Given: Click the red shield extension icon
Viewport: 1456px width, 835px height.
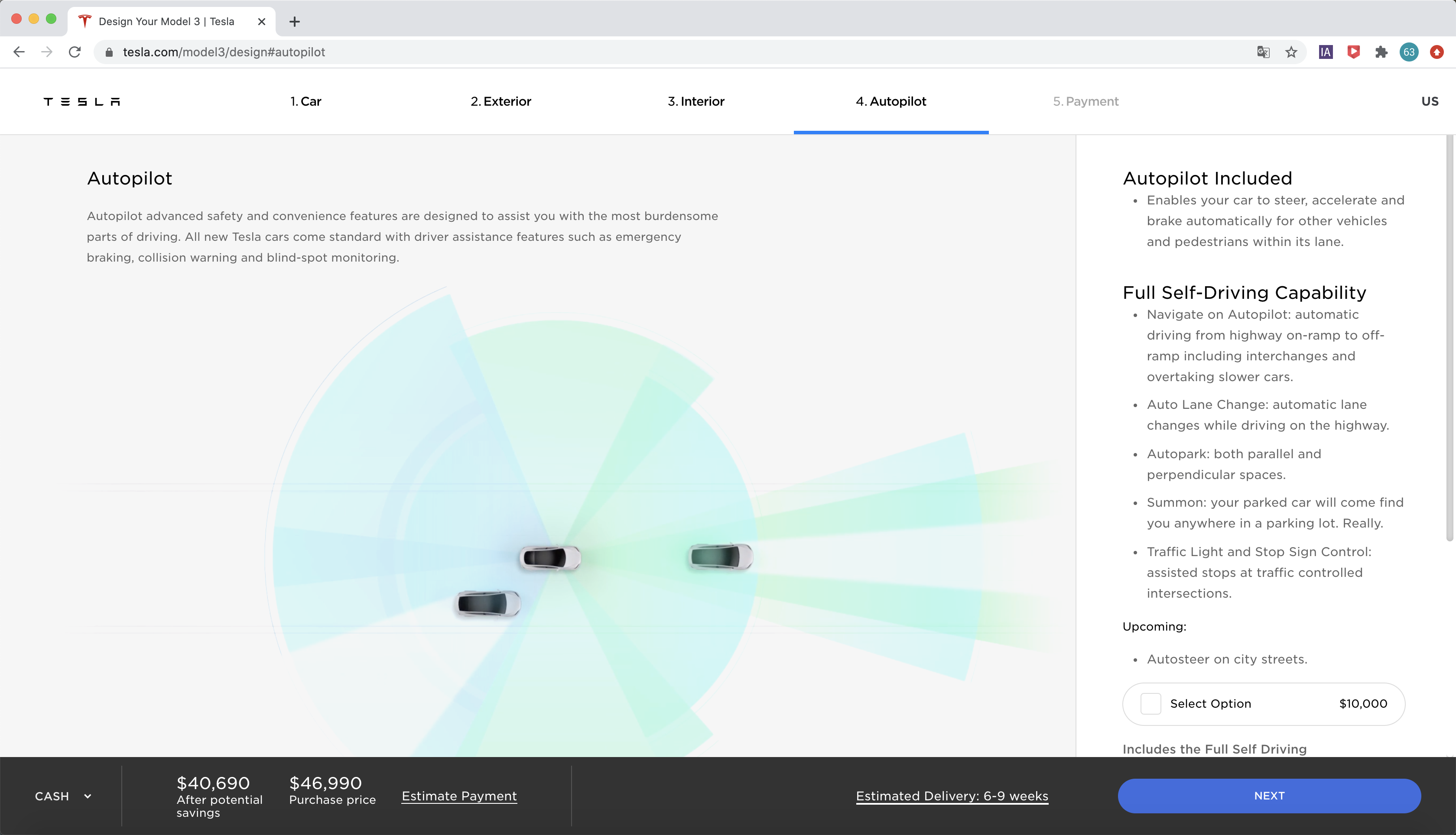Looking at the screenshot, I should [x=1353, y=52].
